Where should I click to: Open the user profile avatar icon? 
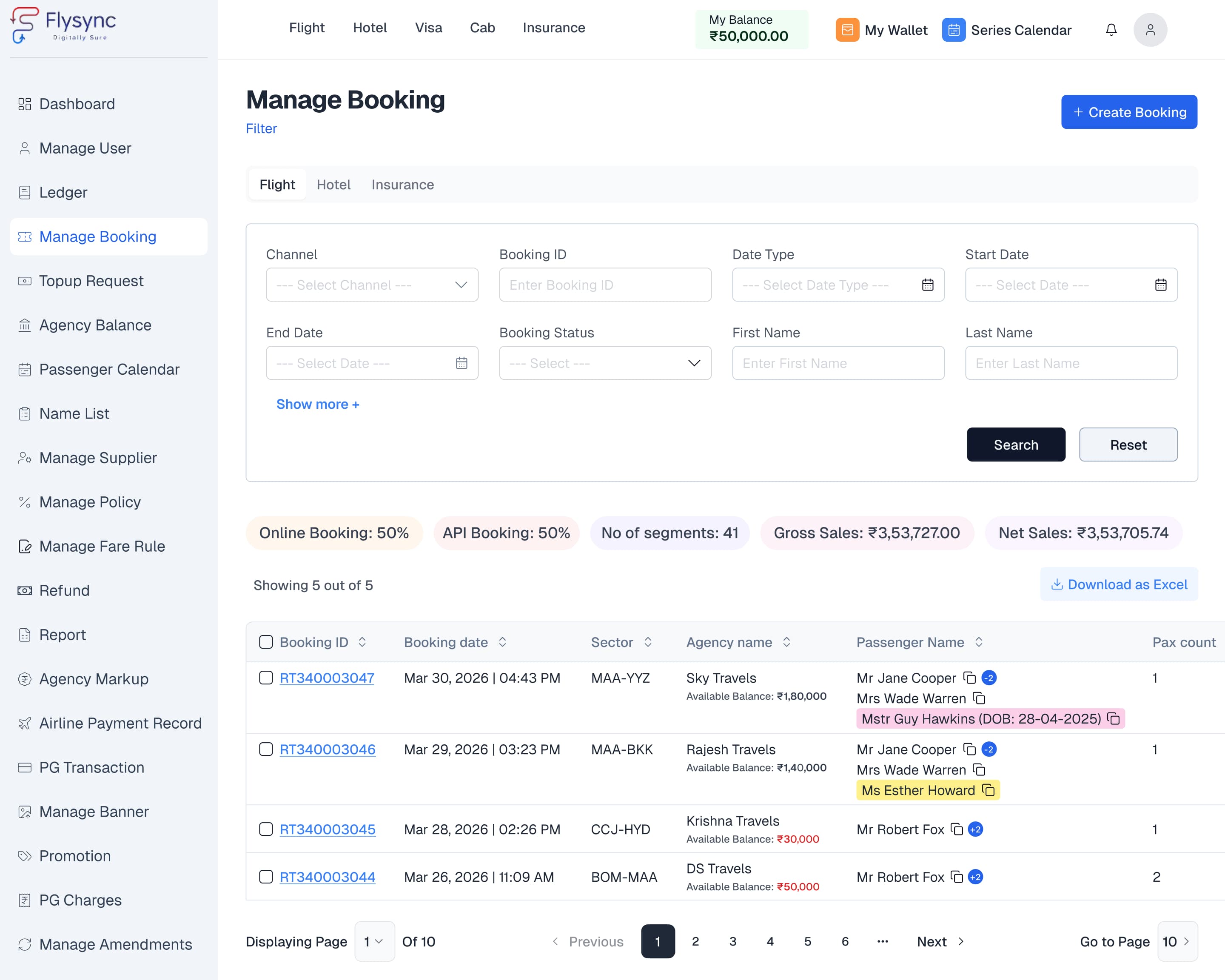(x=1150, y=29)
